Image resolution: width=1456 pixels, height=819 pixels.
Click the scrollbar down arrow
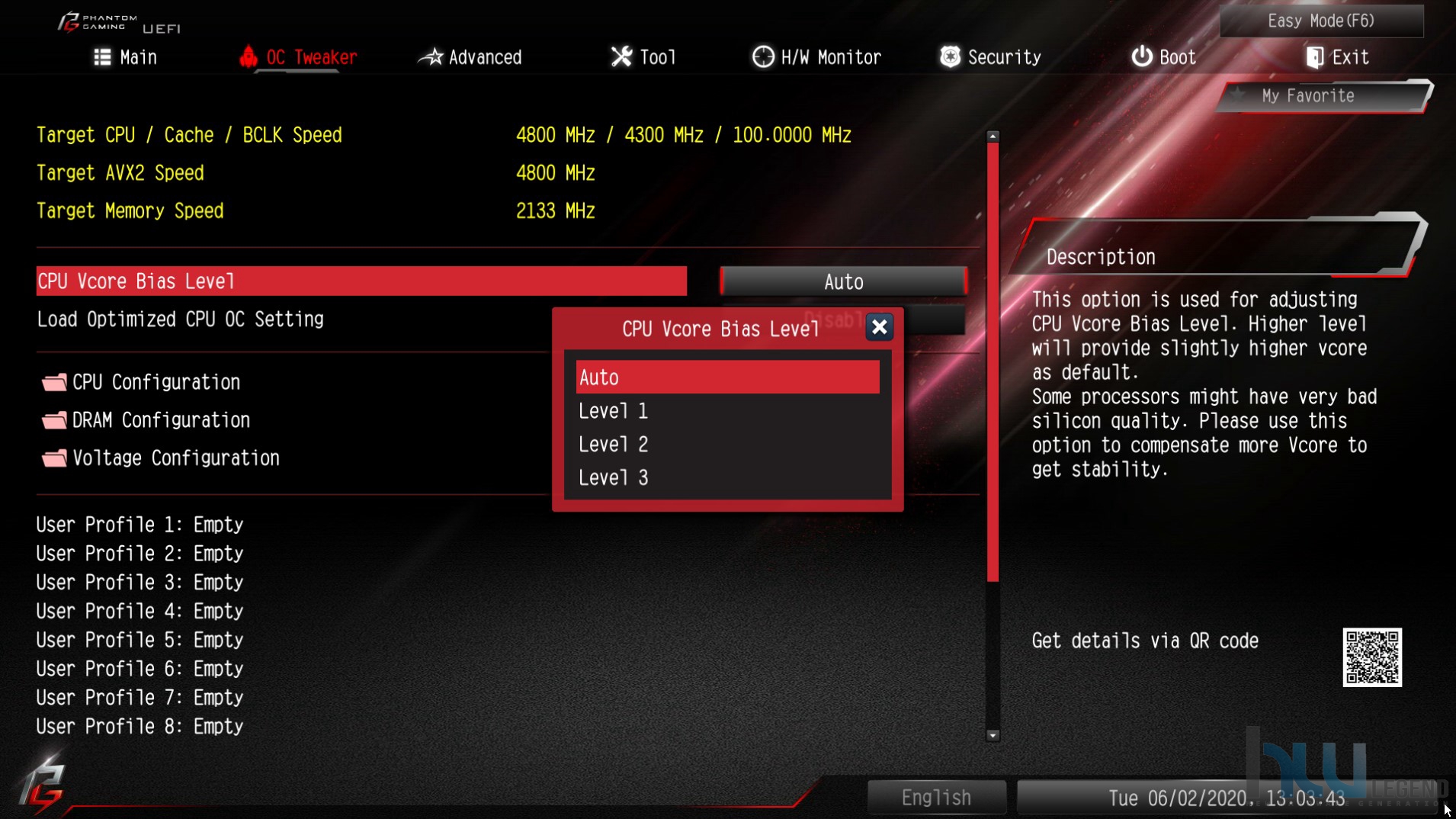[x=993, y=736]
